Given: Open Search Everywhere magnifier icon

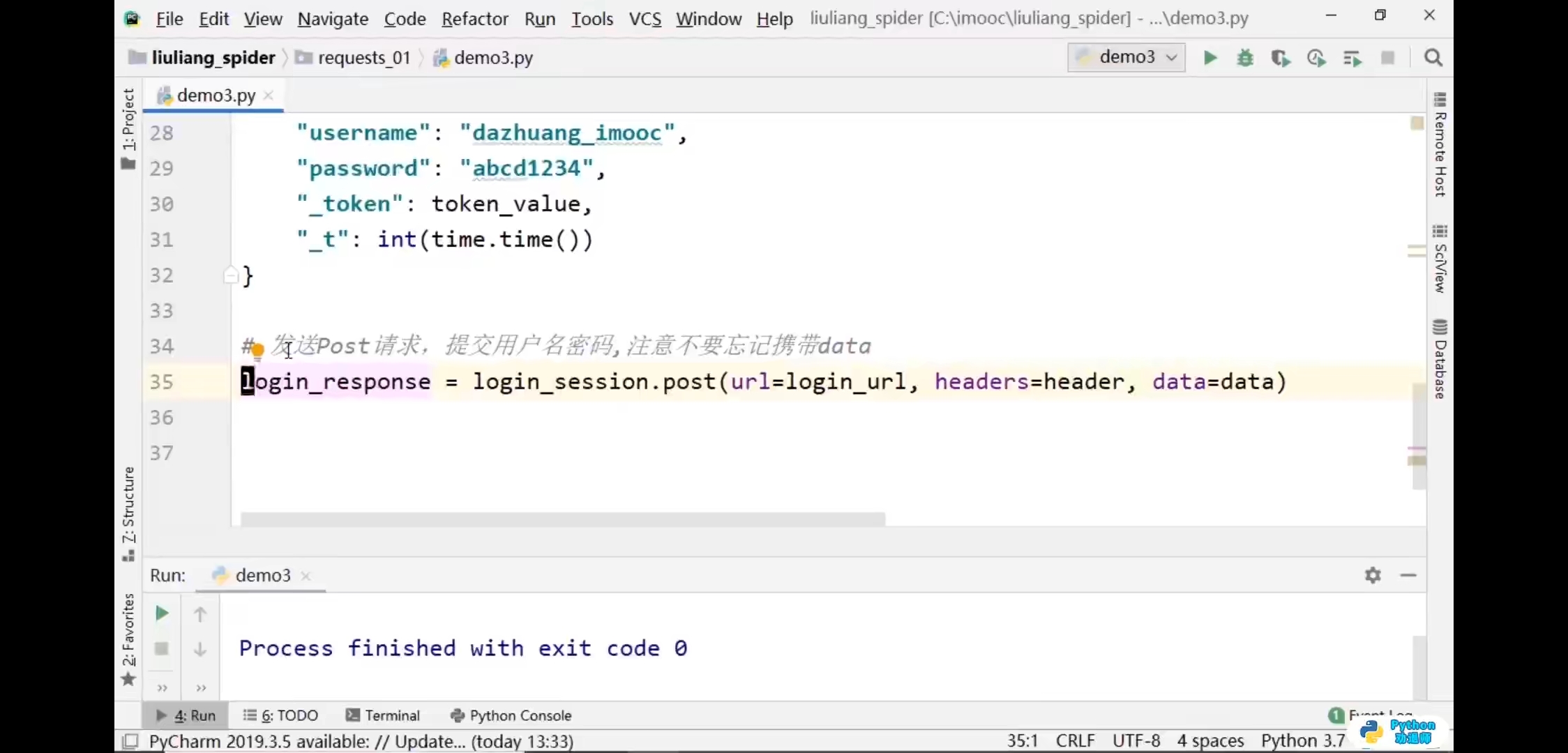Looking at the screenshot, I should pyautogui.click(x=1433, y=58).
